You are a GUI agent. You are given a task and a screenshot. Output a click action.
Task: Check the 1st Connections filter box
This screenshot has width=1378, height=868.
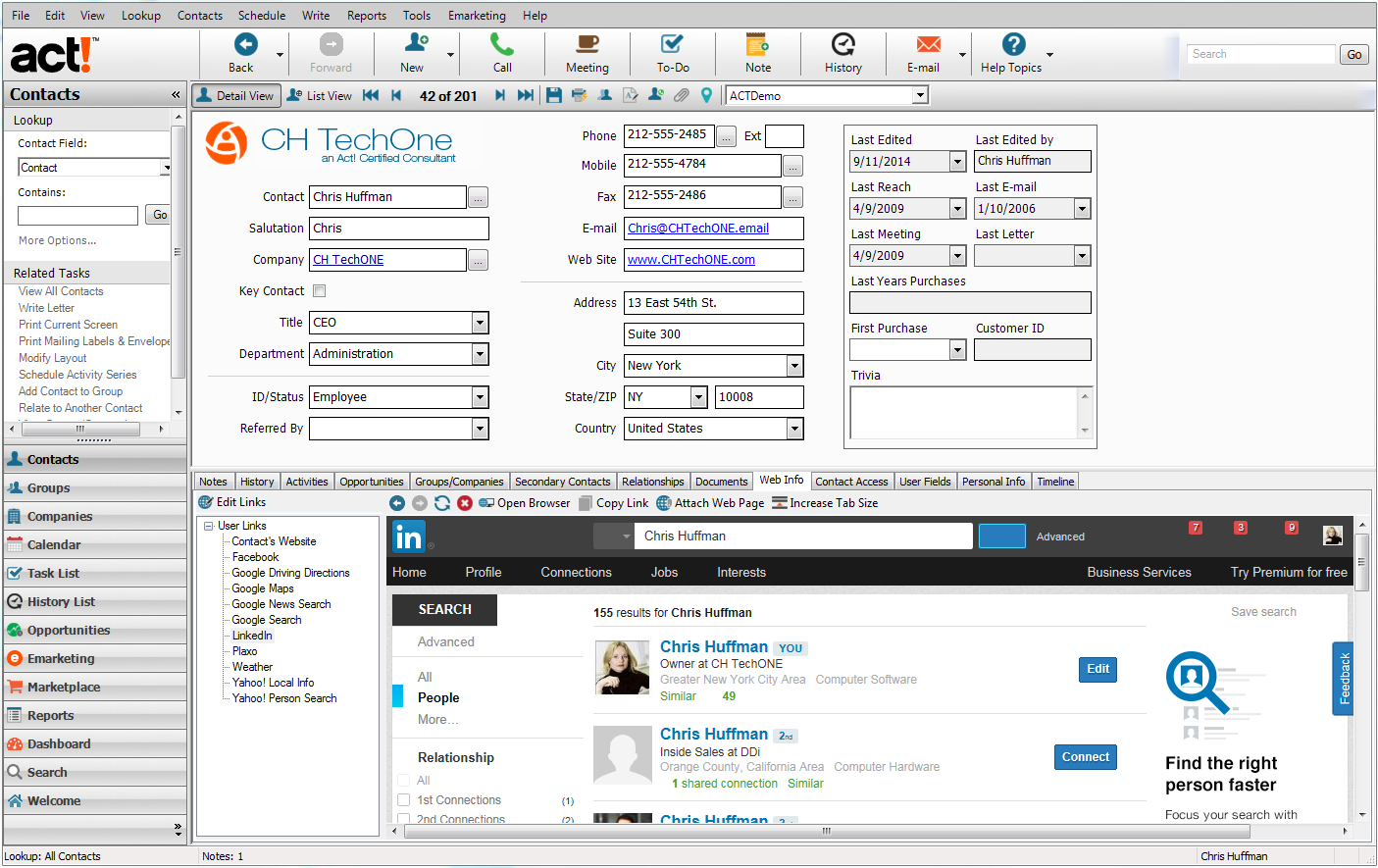click(x=403, y=800)
